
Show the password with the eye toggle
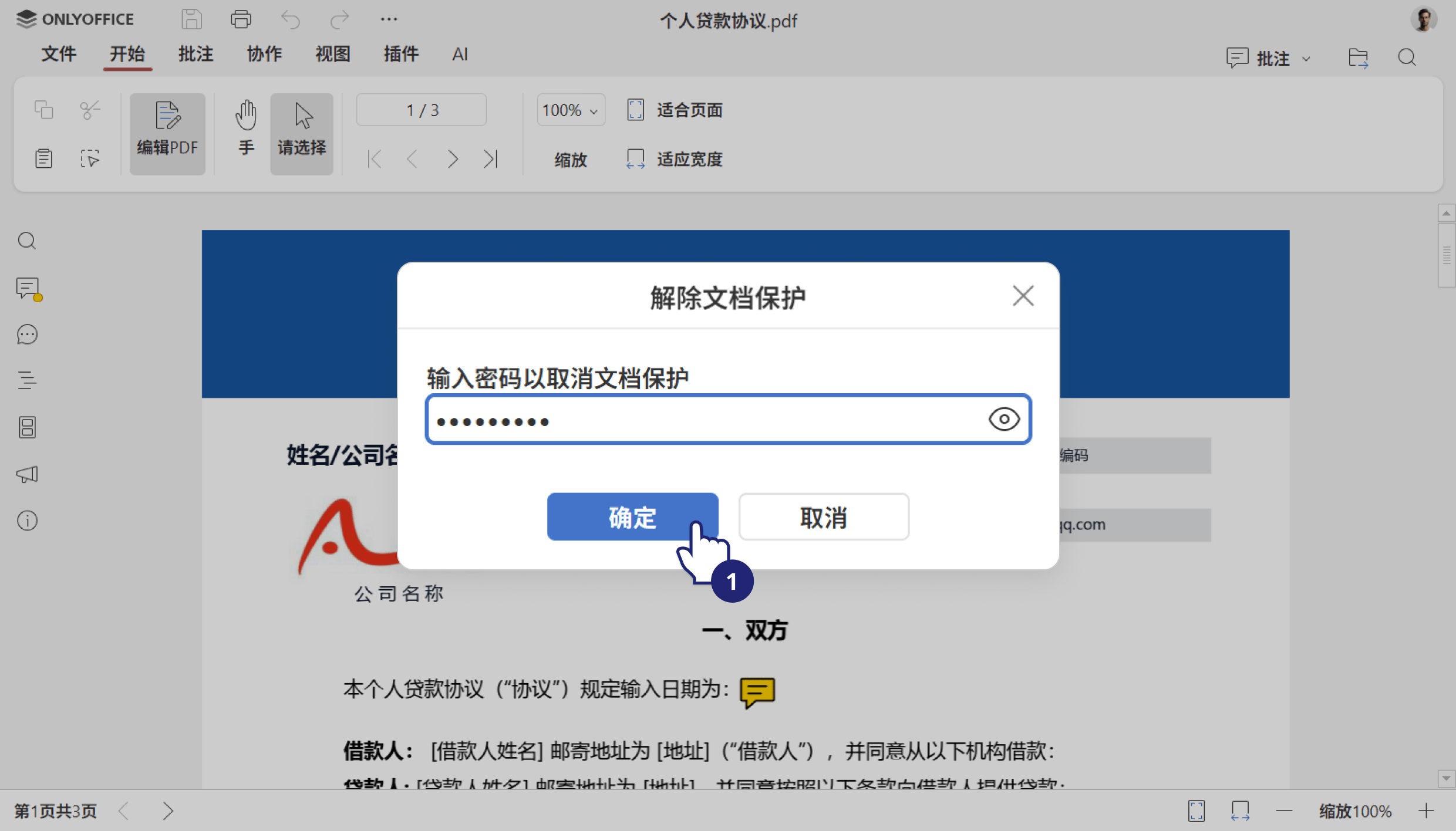click(x=1004, y=419)
